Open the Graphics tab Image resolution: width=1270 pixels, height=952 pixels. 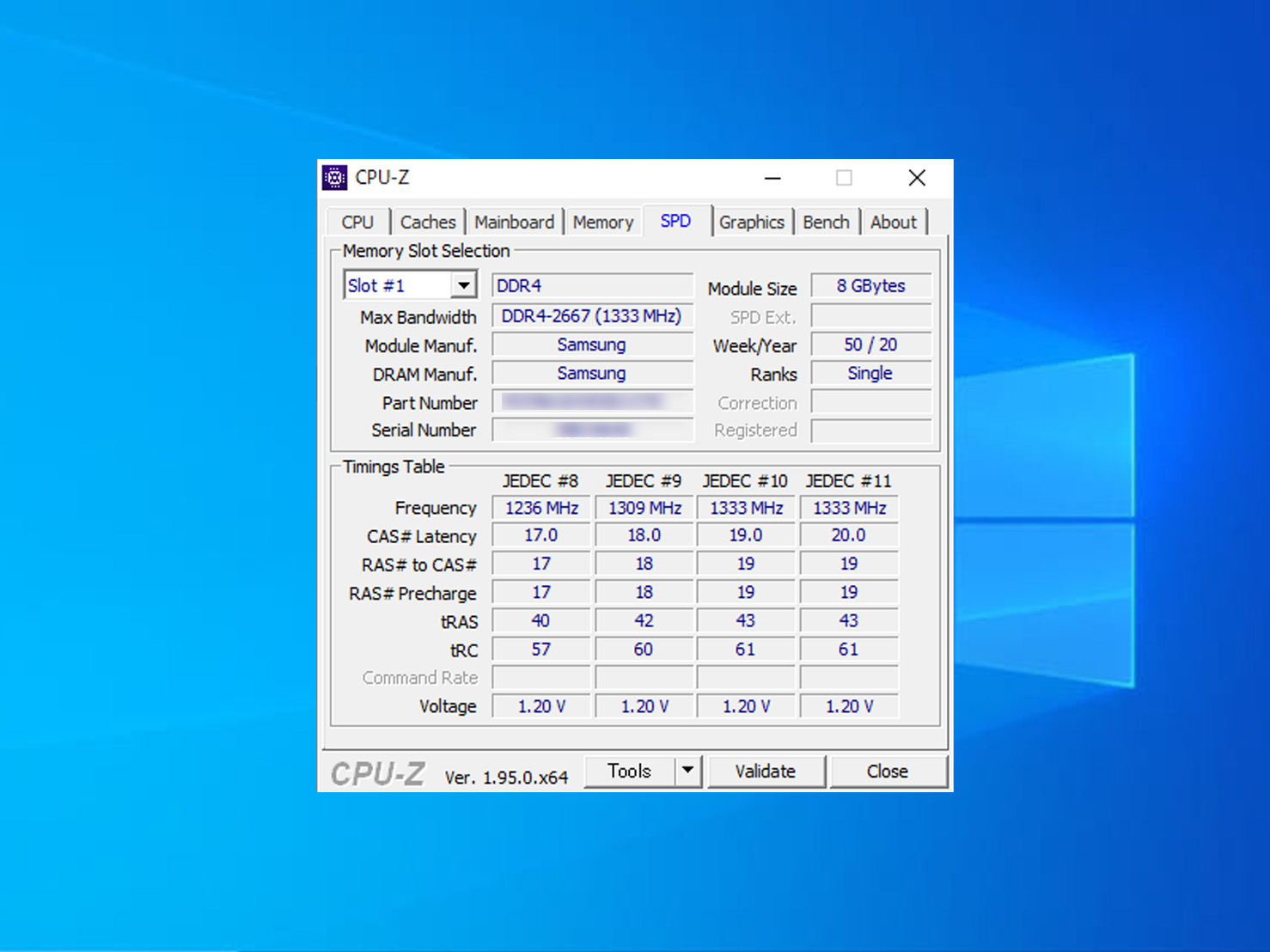pos(752,222)
